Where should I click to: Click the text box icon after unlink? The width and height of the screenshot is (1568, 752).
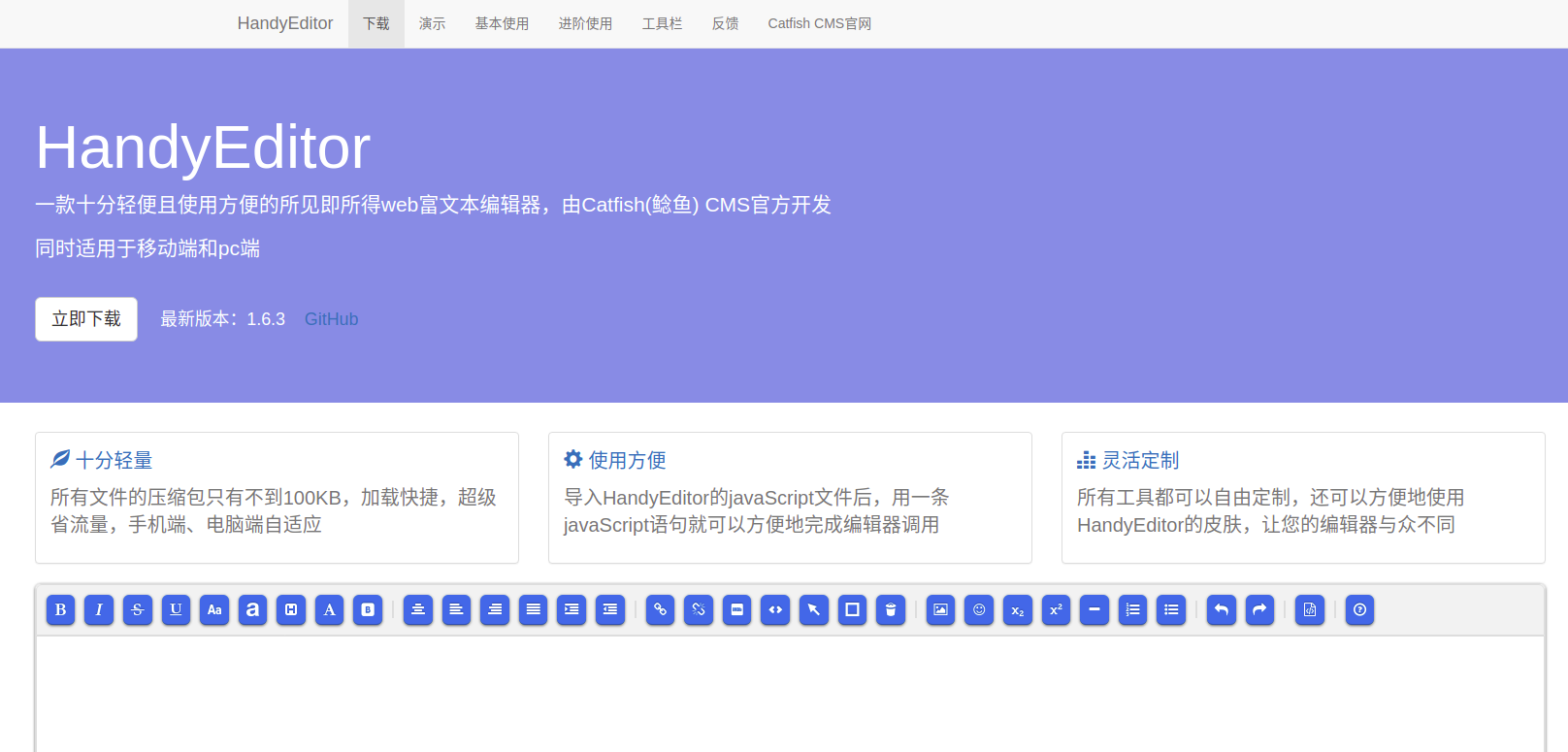pos(736,609)
